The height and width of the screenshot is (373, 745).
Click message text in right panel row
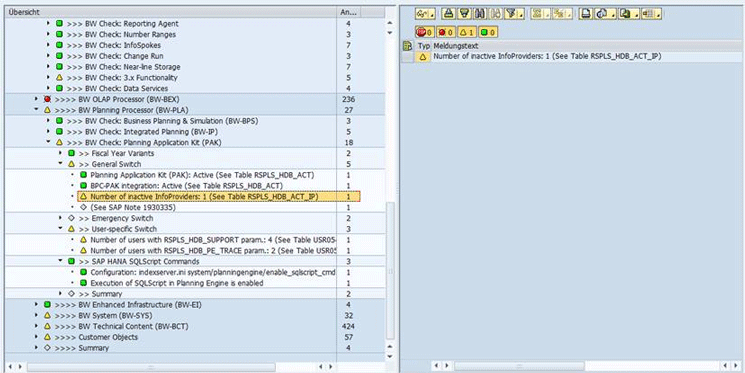coord(547,57)
